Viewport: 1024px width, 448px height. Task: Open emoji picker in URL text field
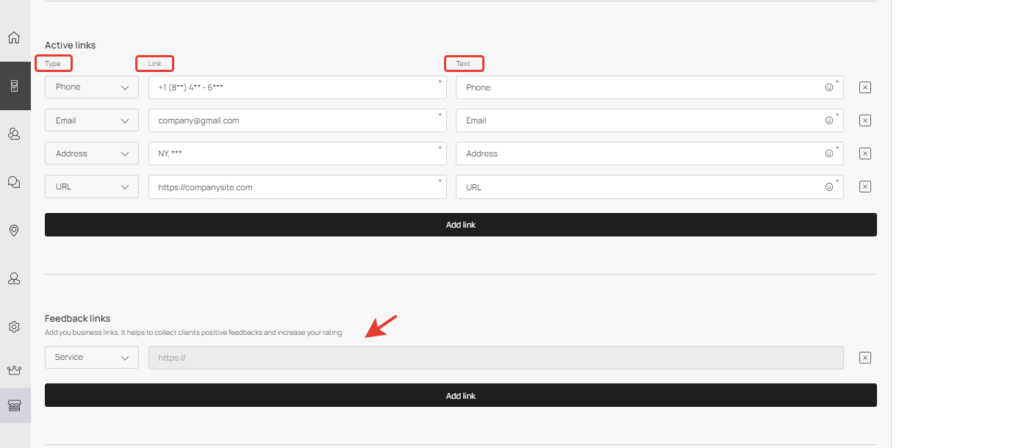pos(829,187)
